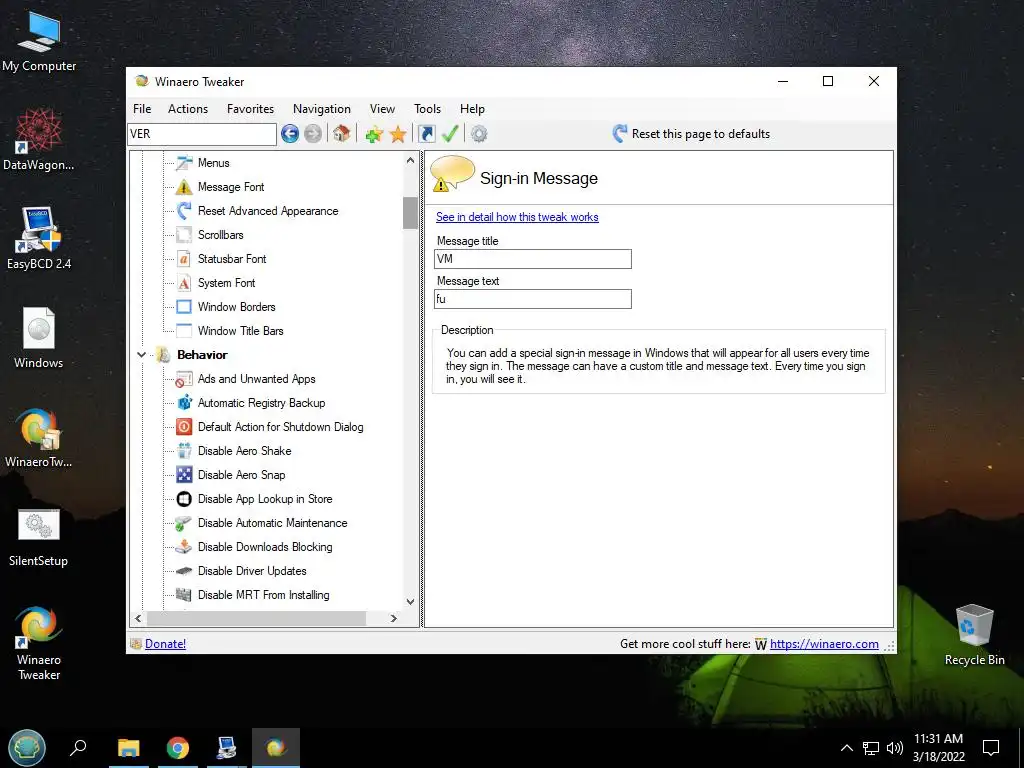Viewport: 1024px width, 768px height.
Task: Click the Disable Aero Snap icon
Action: (x=184, y=475)
